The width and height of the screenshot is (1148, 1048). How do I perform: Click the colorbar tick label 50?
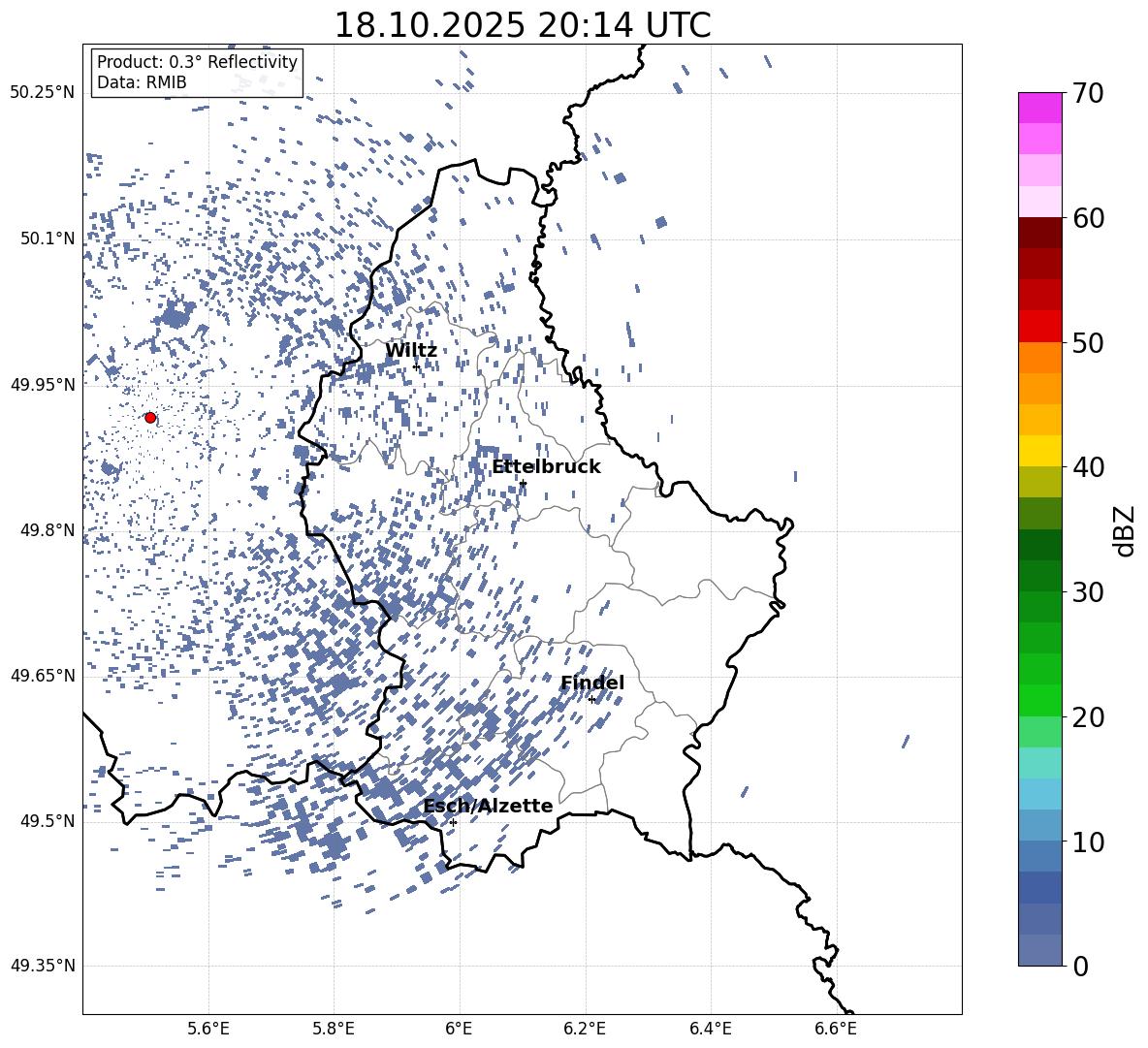pyautogui.click(x=1088, y=342)
